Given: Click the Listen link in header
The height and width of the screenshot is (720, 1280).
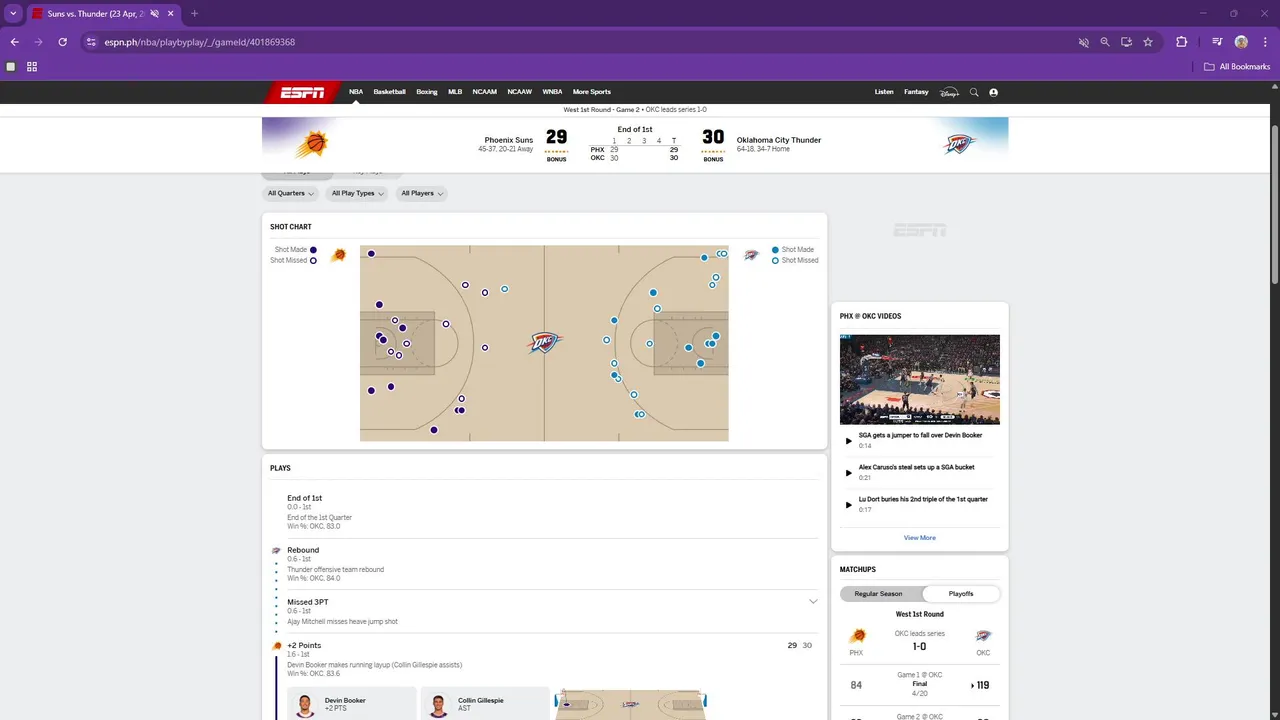Looking at the screenshot, I should pos(884,92).
